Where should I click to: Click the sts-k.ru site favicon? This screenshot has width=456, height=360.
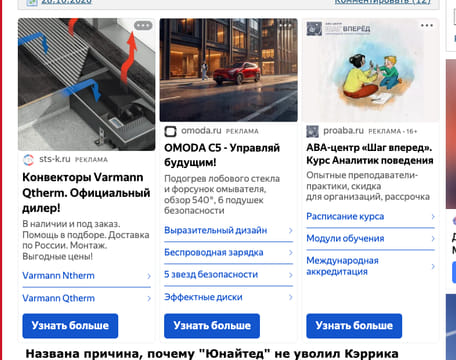coord(28,160)
